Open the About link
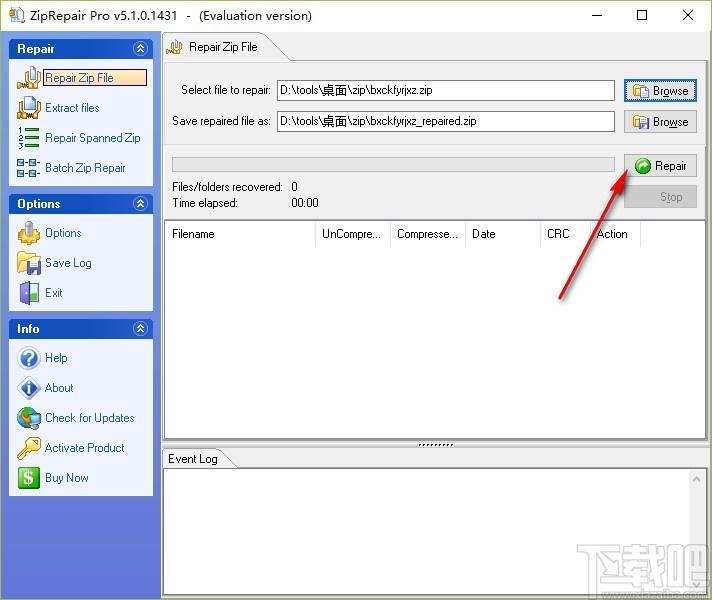Image resolution: width=712 pixels, height=600 pixels. coord(59,388)
